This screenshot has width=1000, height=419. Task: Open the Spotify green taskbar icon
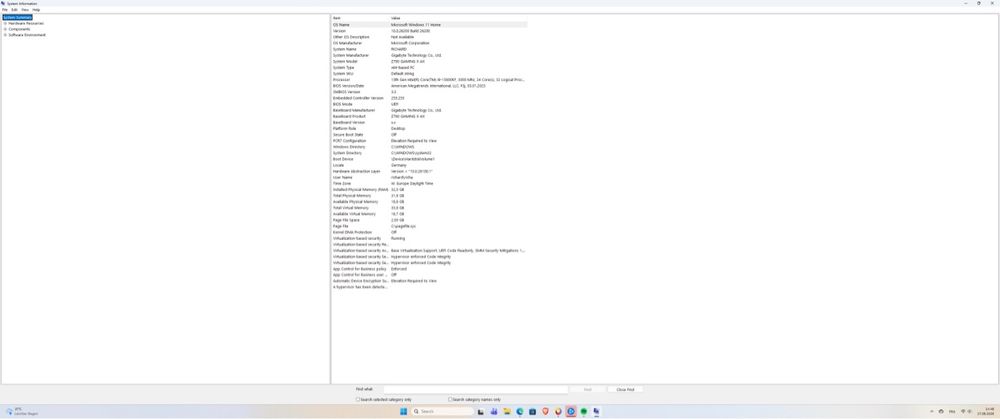coord(584,411)
